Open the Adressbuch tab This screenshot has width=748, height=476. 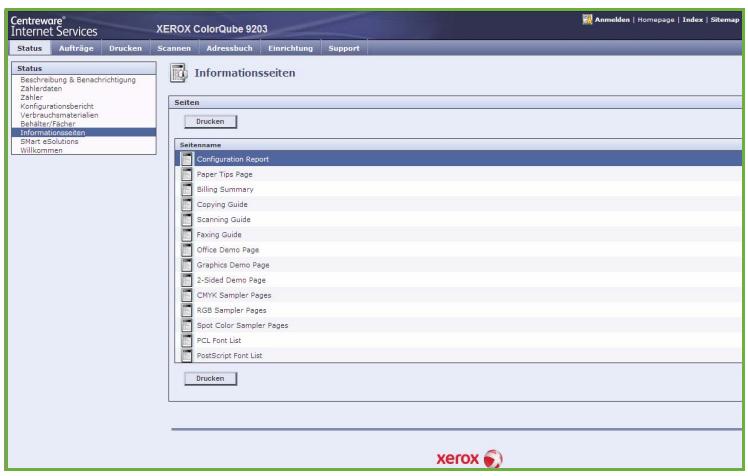pos(229,48)
